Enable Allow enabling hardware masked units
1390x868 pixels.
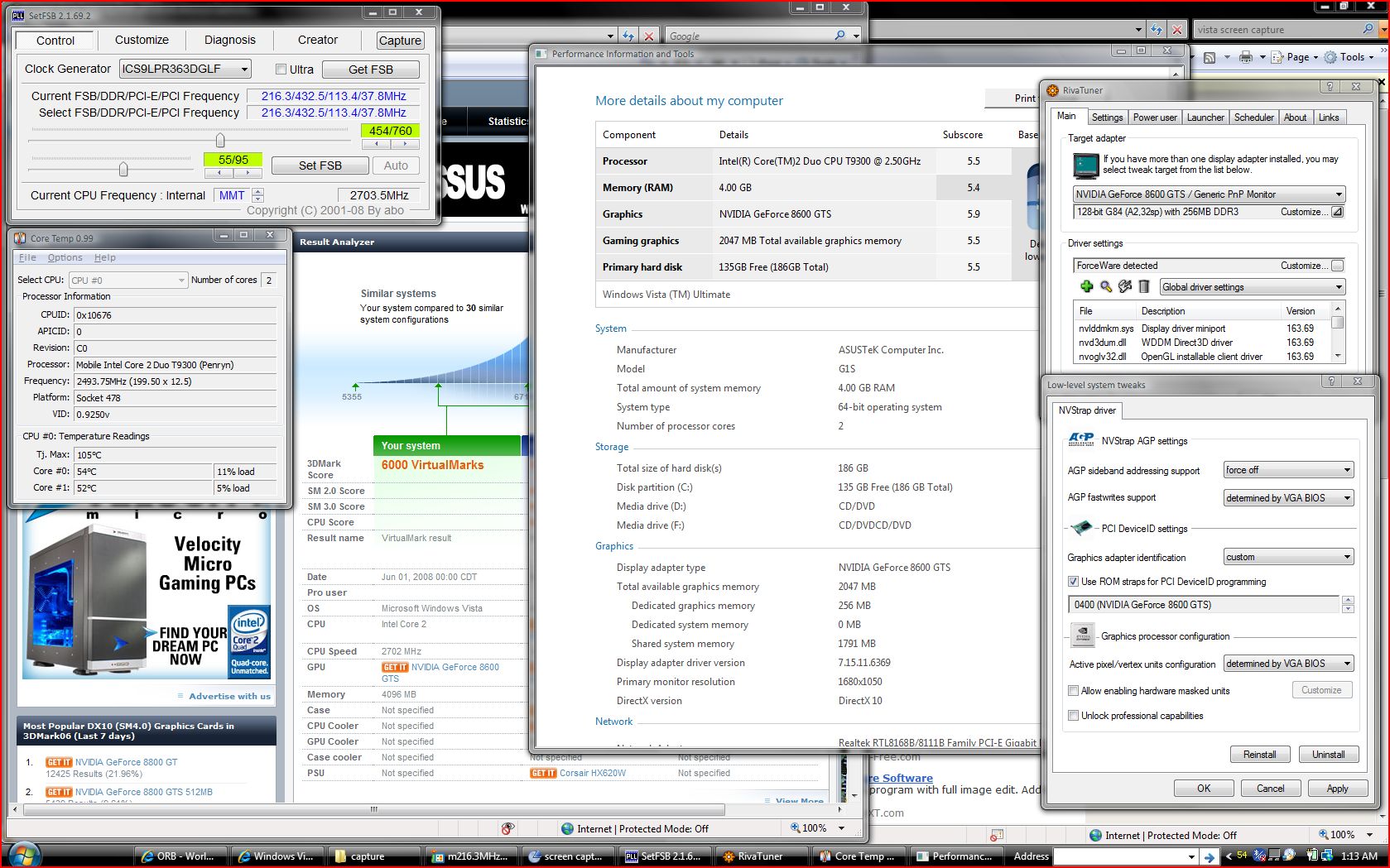1073,690
